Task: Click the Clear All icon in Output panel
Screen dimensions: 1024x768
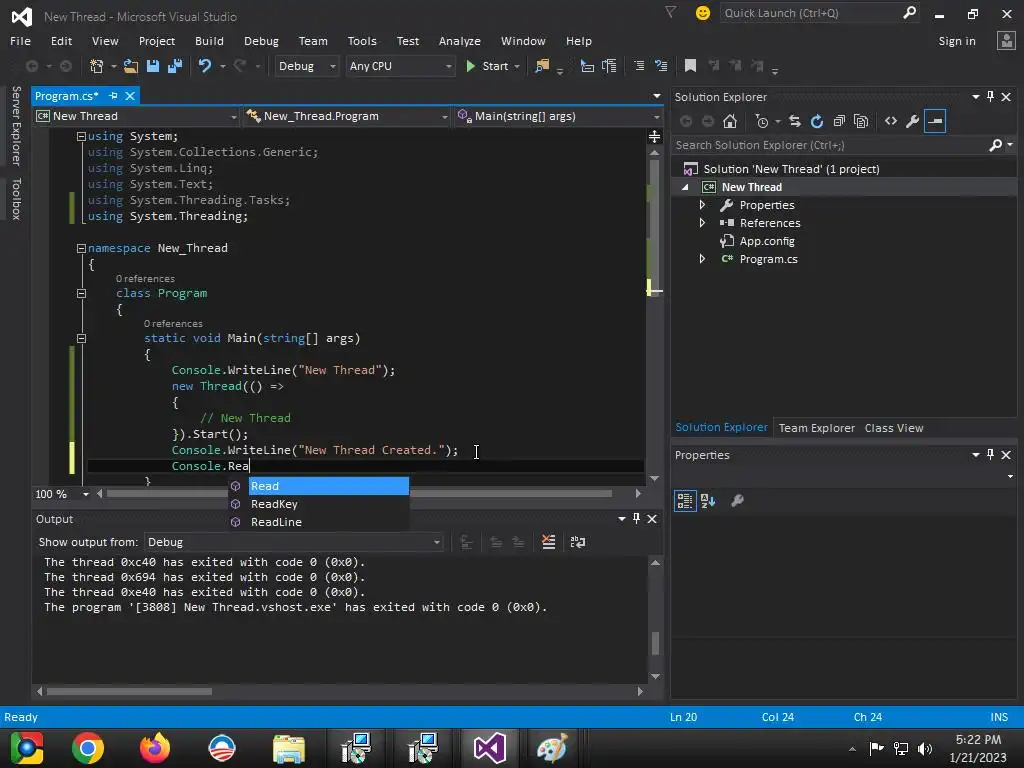Action: click(x=549, y=542)
